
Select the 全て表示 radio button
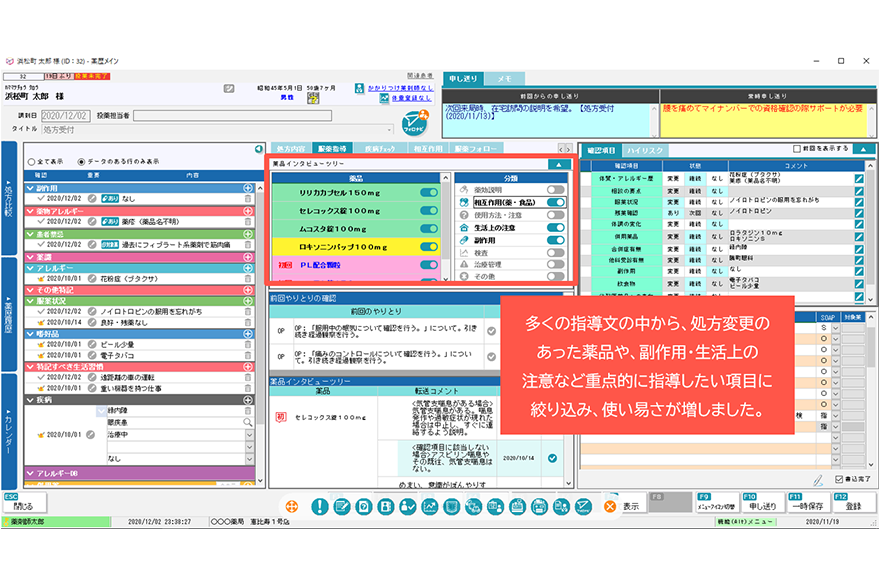pos(28,161)
